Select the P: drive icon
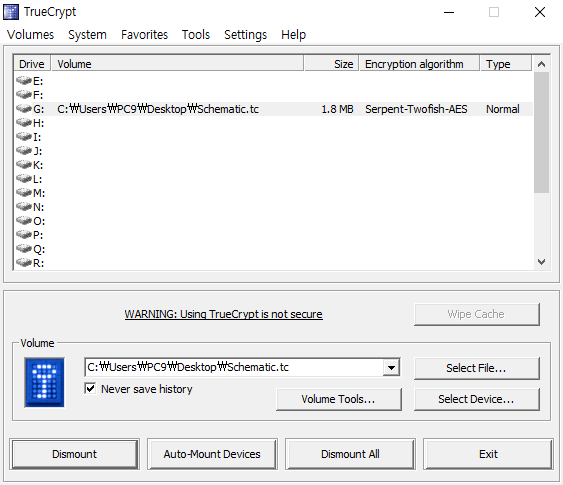563x485 pixels. tap(24, 234)
